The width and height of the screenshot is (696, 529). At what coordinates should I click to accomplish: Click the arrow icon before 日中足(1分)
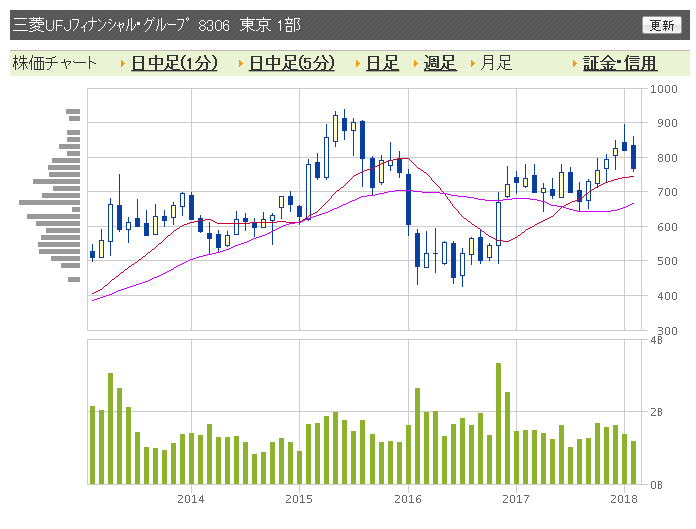122,64
